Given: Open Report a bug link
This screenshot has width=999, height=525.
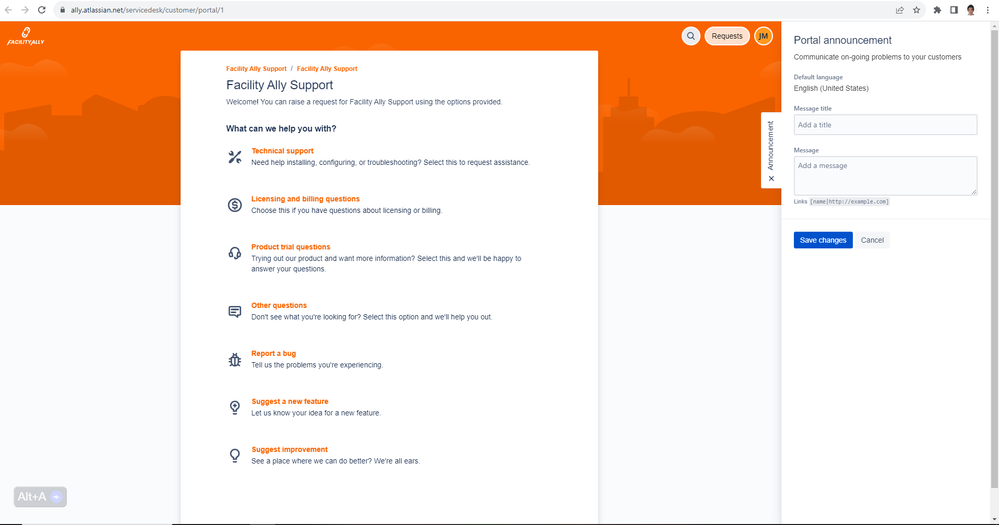Looking at the screenshot, I should [273, 353].
